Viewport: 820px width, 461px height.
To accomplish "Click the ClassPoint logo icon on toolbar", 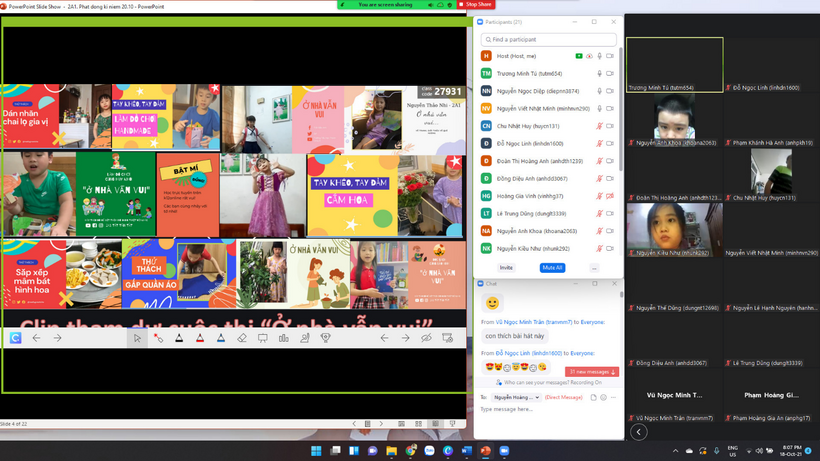I will 16,338.
